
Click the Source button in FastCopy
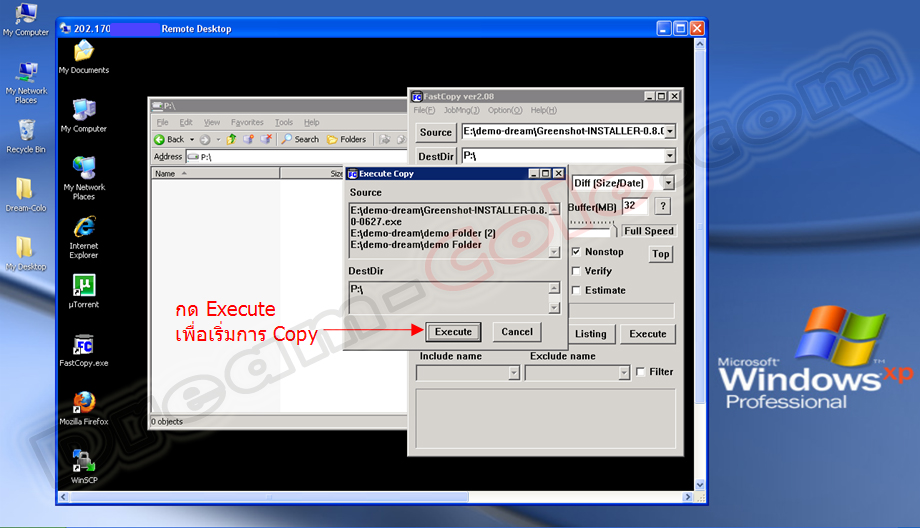point(435,133)
